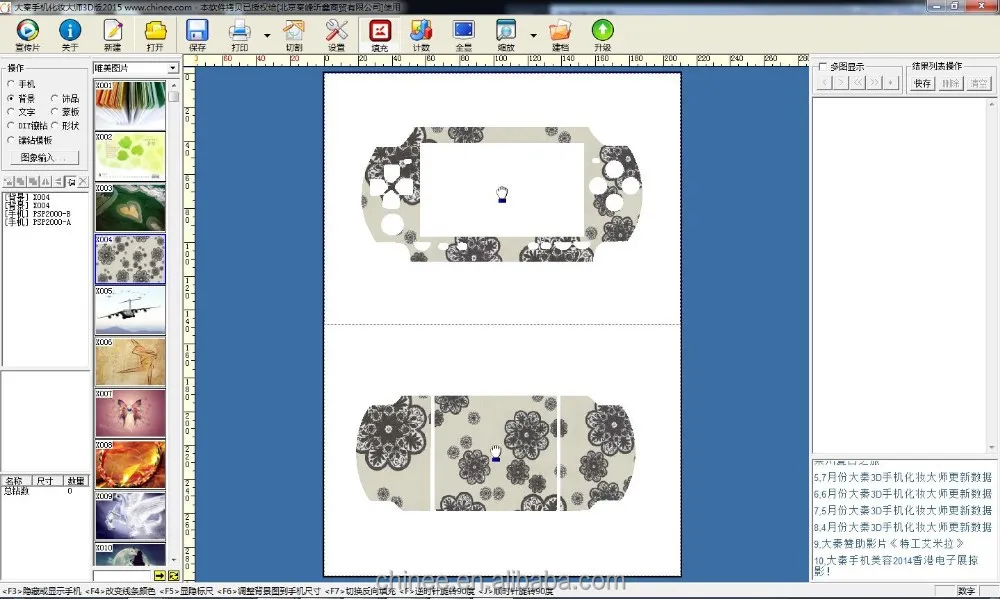Create a new project with 新建

(x=112, y=31)
